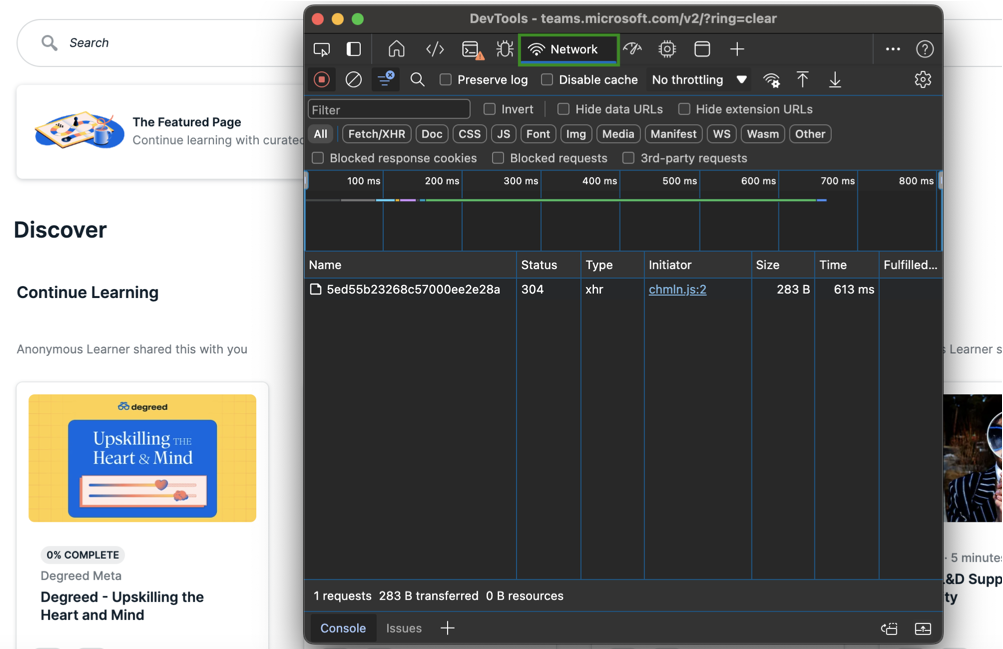
Task: Enable Hide extension URLs checkbox
Action: pyautogui.click(x=684, y=109)
